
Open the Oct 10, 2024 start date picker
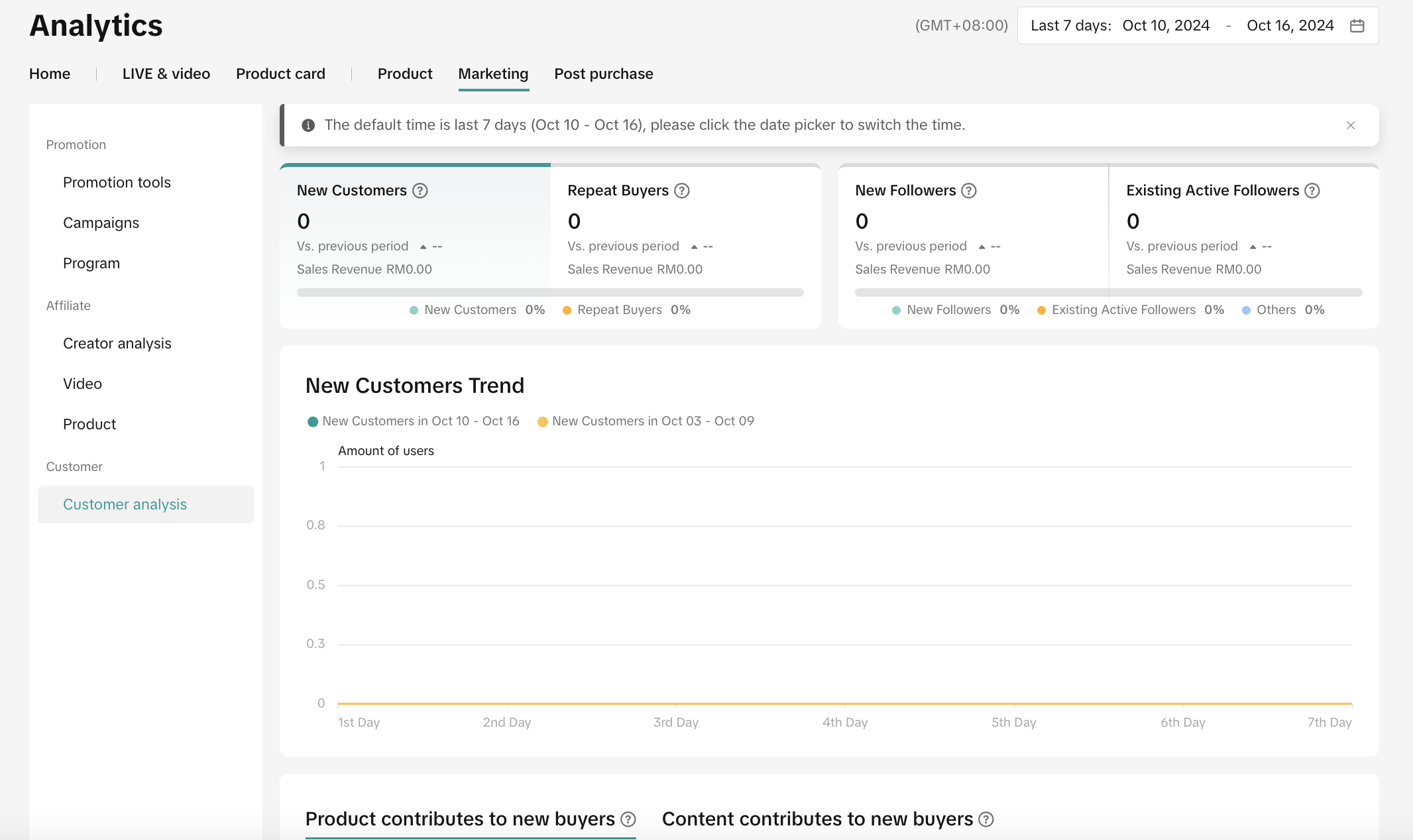(1166, 26)
